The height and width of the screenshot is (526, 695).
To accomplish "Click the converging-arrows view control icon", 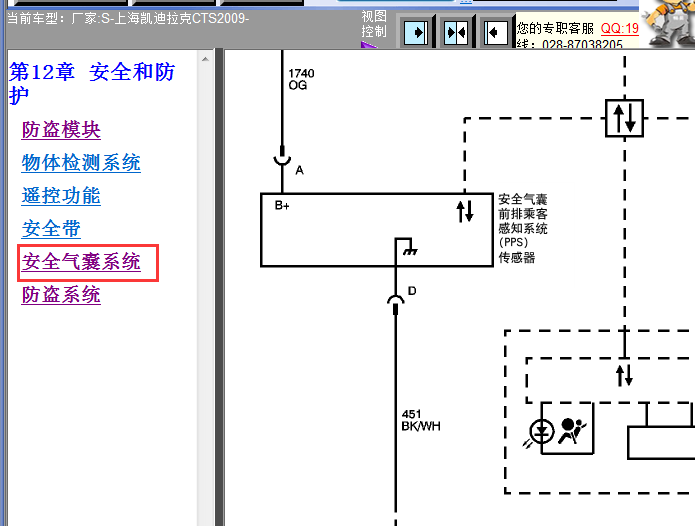I will click(456, 32).
